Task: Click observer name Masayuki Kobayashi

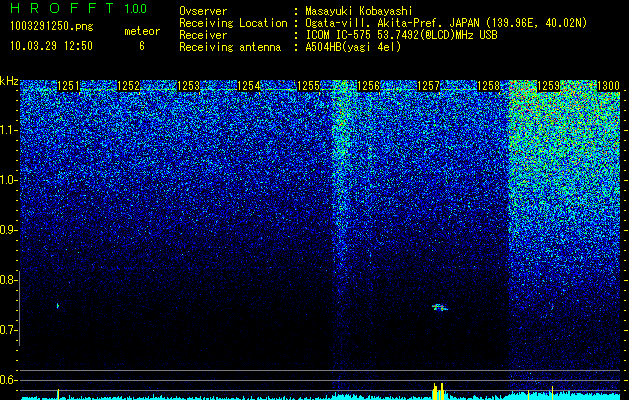Action: coord(359,11)
